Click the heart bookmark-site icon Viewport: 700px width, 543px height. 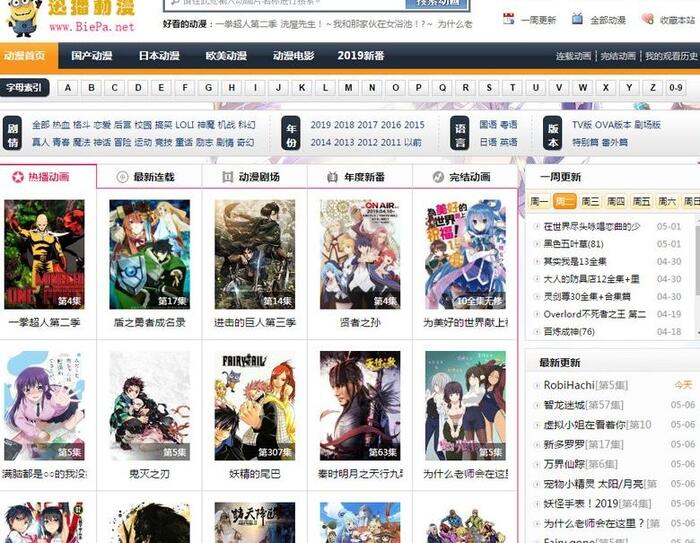[x=647, y=19]
